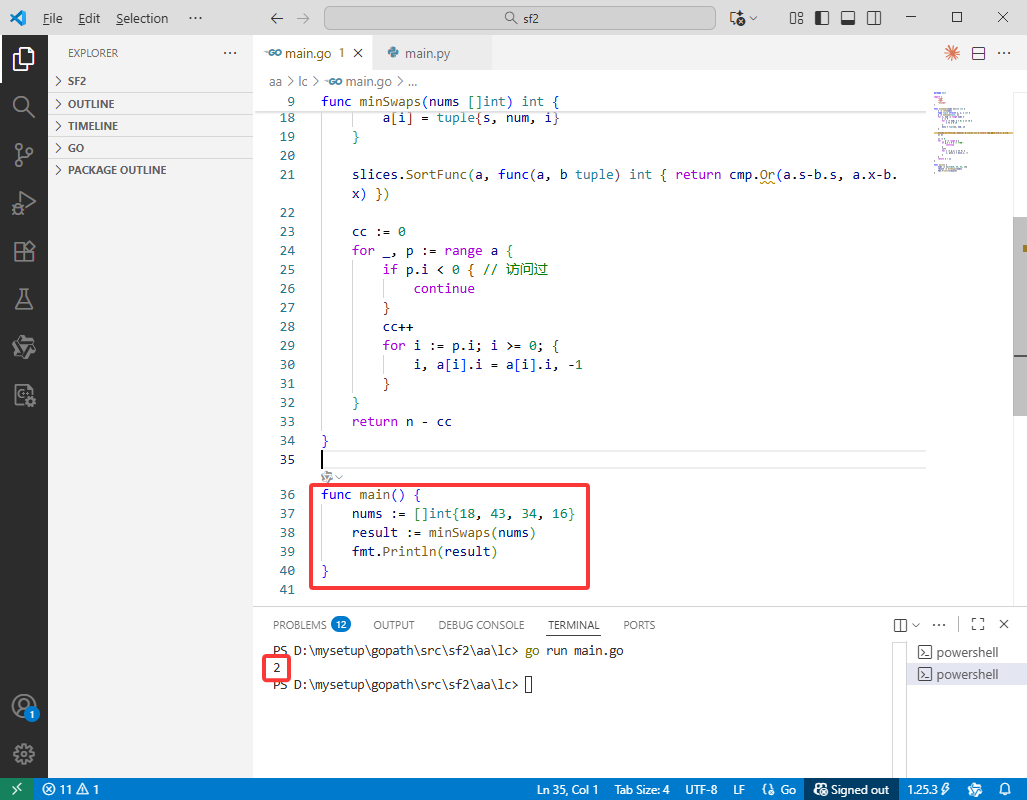Open the Customize Layout icon
Screen dimensions: 1027x800
pyautogui.click(x=796, y=18)
